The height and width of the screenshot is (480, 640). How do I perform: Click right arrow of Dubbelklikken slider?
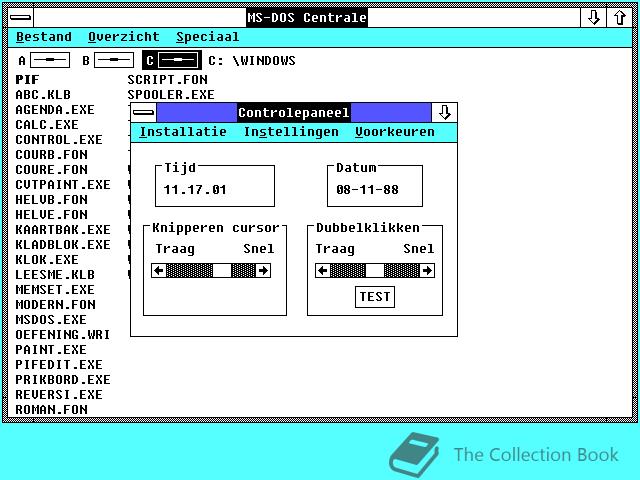427,270
